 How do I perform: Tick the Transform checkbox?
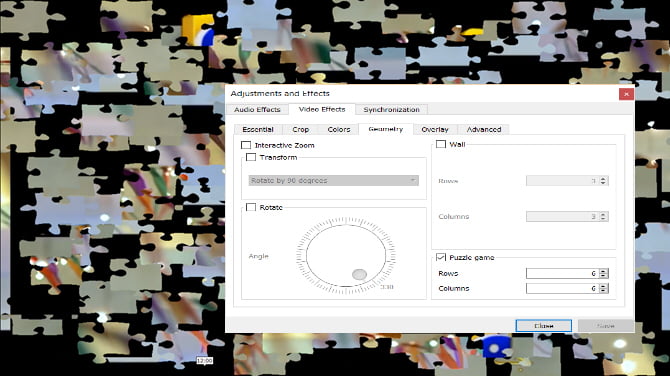(x=251, y=157)
